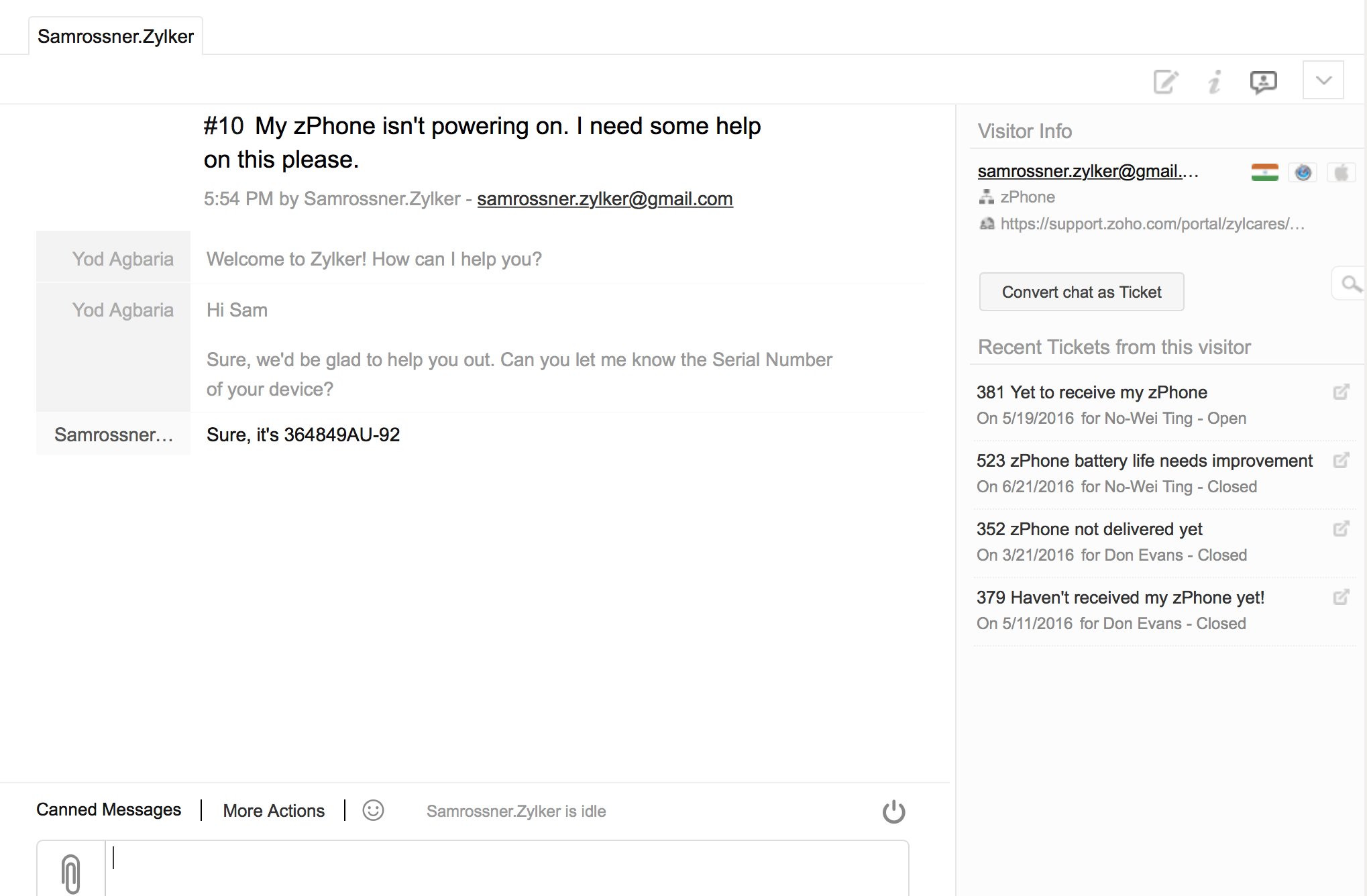This screenshot has height=896, width=1367.
Task: Open ticket 523 external link icon
Action: [x=1341, y=461]
